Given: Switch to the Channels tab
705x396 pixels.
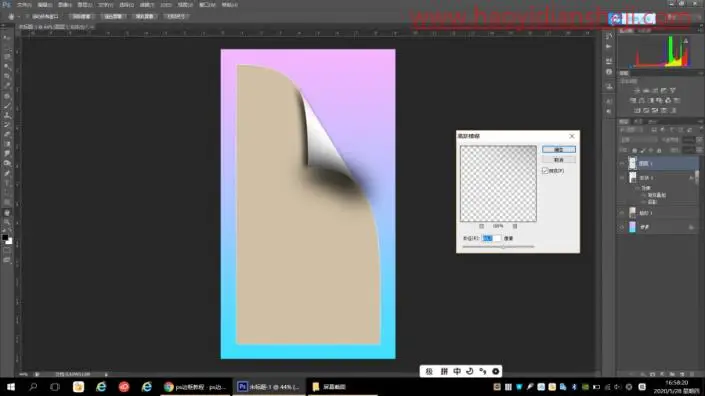Looking at the screenshot, I should [x=638, y=122].
